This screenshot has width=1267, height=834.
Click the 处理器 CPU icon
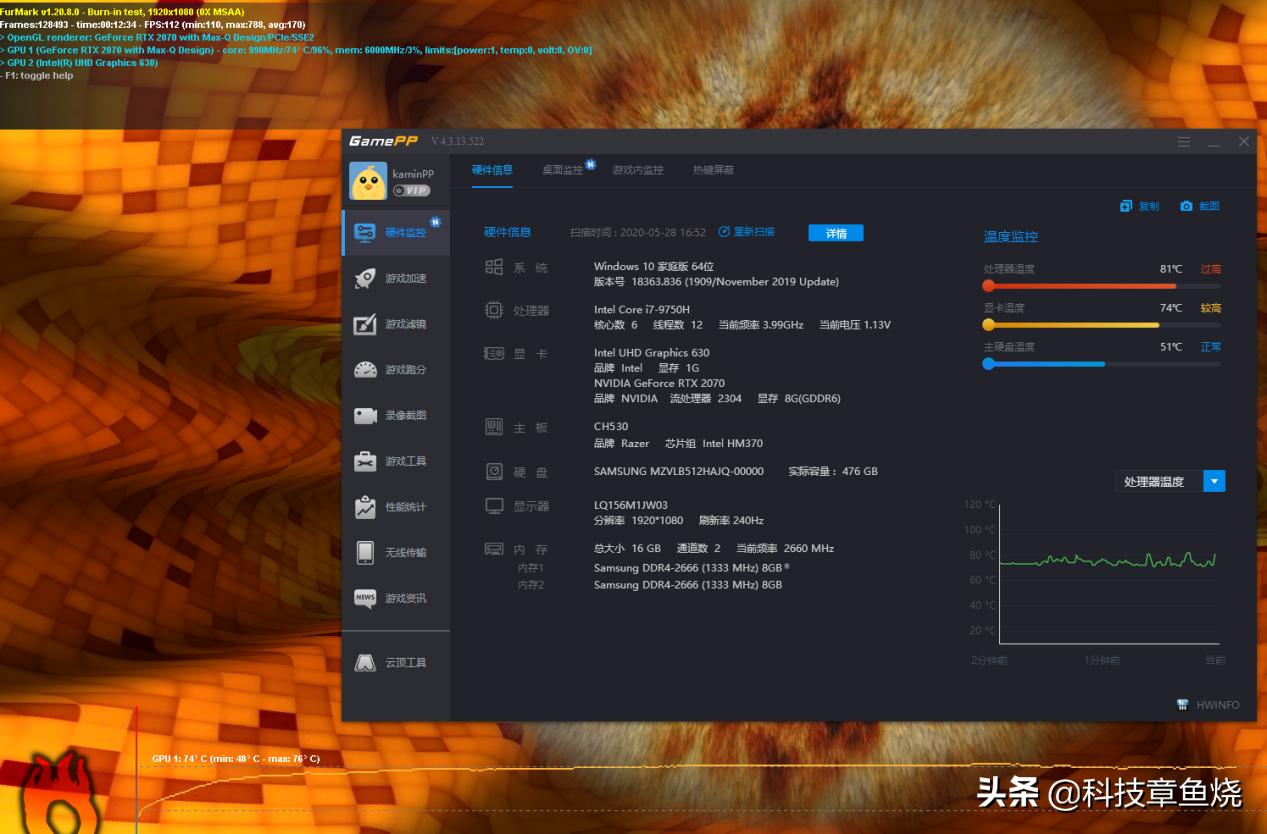coord(494,310)
